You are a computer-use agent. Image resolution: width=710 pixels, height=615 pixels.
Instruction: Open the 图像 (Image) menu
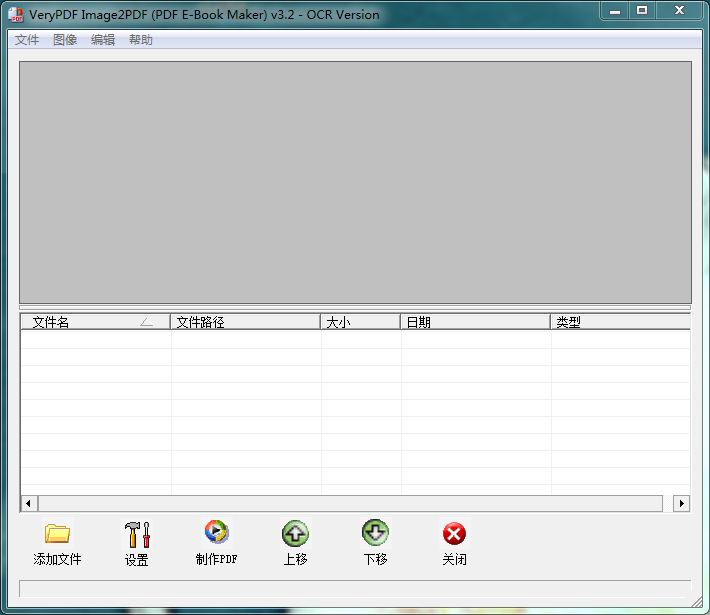coord(65,40)
